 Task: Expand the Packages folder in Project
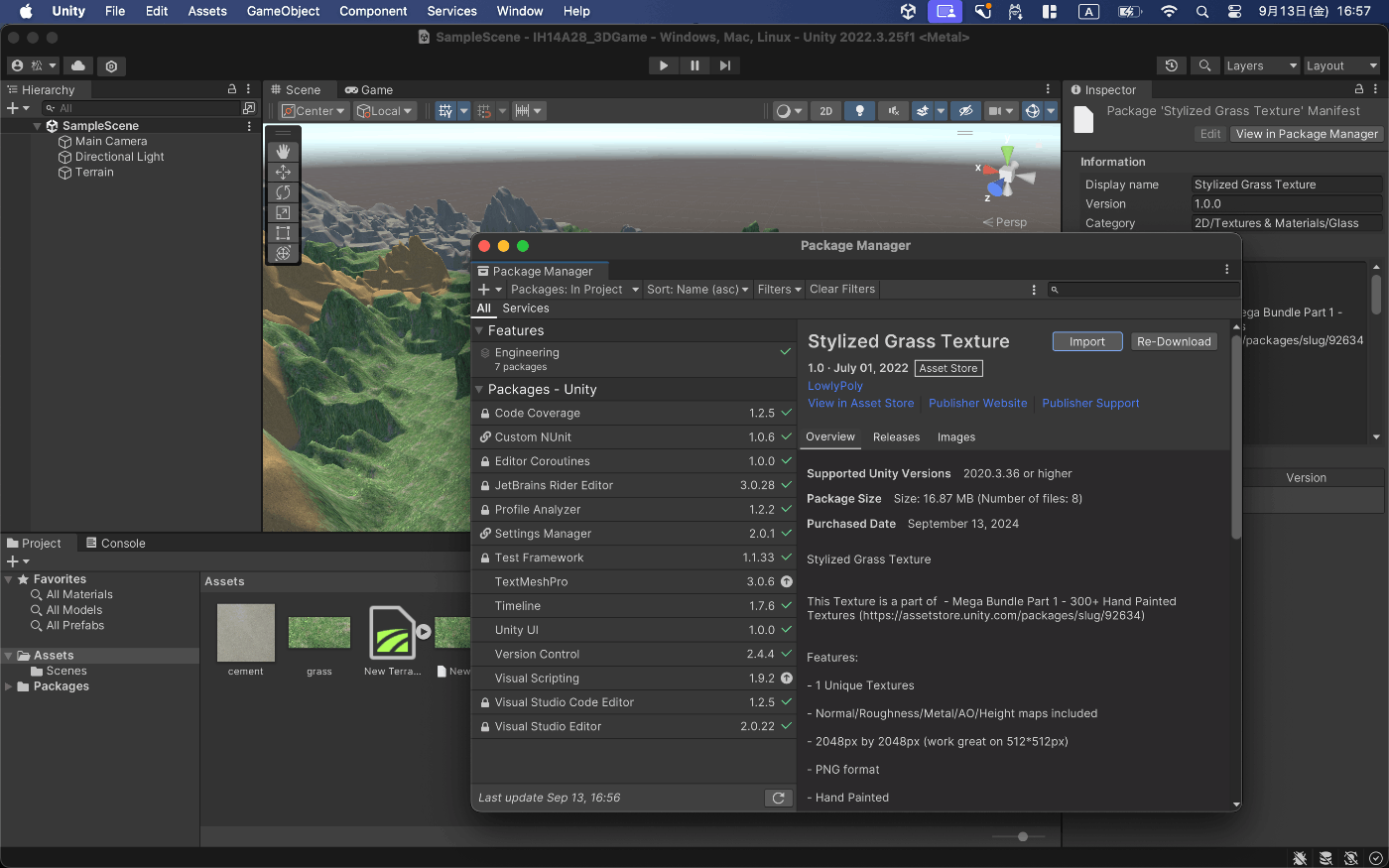pos(9,686)
